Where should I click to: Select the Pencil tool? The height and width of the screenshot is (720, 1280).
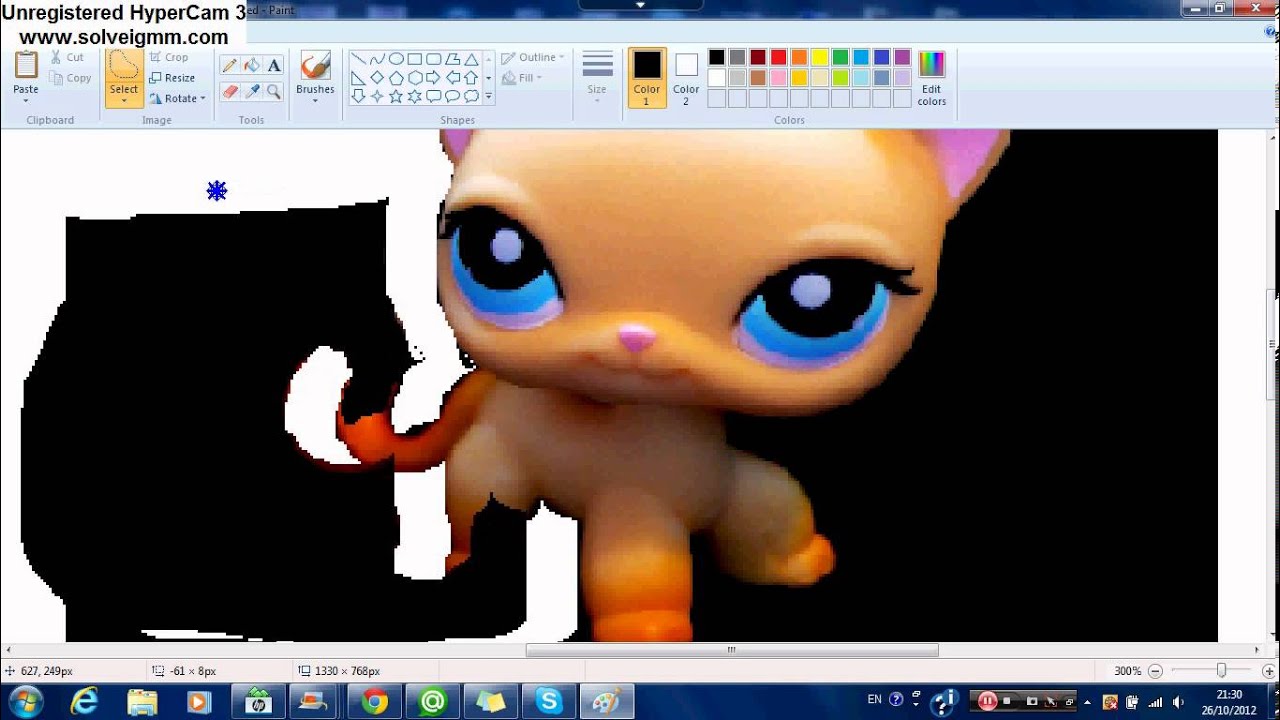[230, 65]
